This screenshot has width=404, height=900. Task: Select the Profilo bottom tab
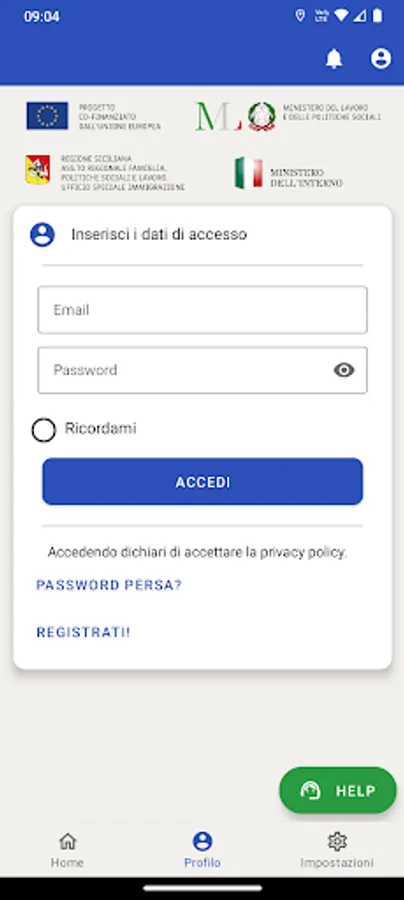[202, 850]
